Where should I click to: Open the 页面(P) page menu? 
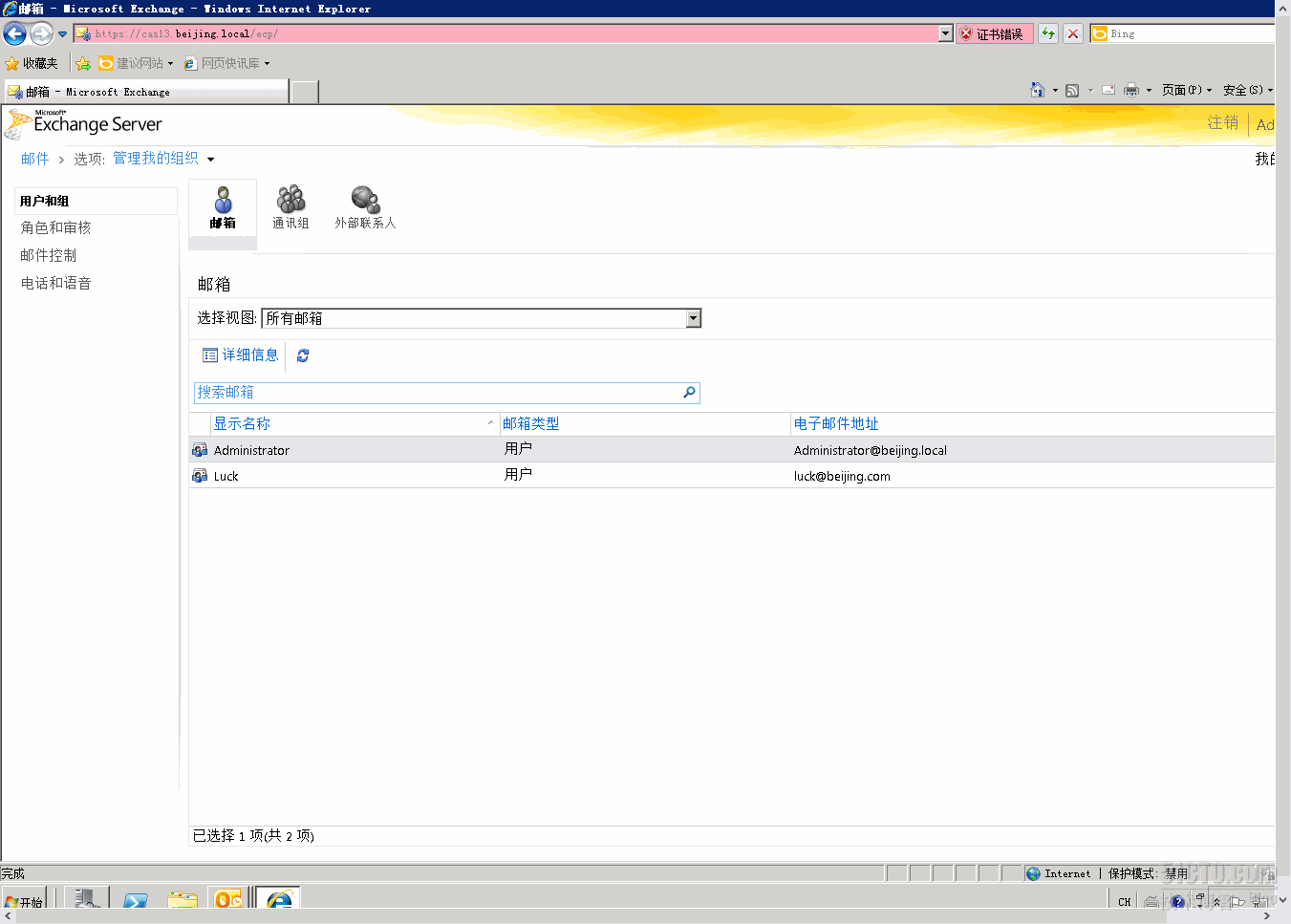point(1187,90)
